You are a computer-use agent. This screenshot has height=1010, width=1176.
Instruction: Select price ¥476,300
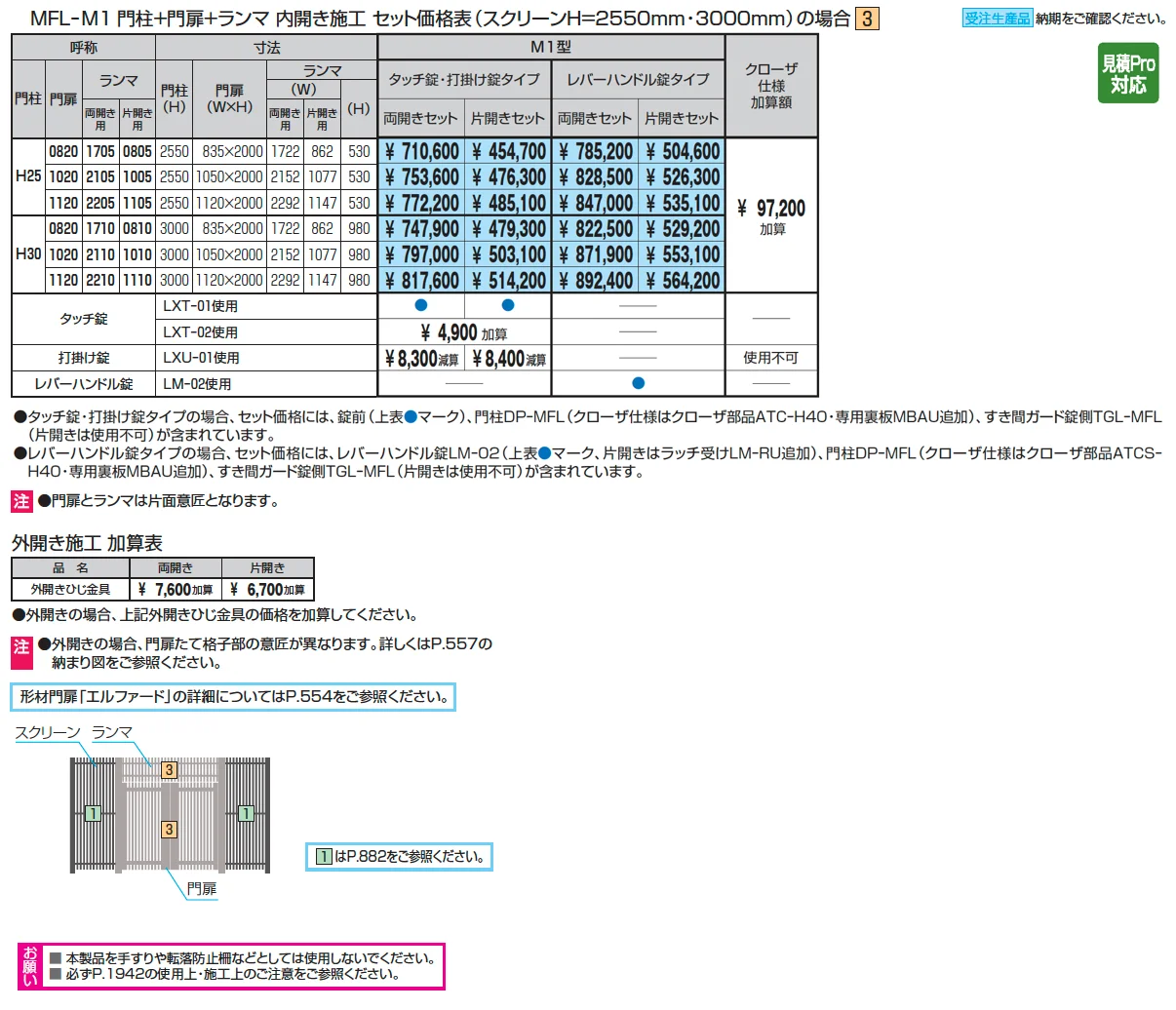(508, 176)
